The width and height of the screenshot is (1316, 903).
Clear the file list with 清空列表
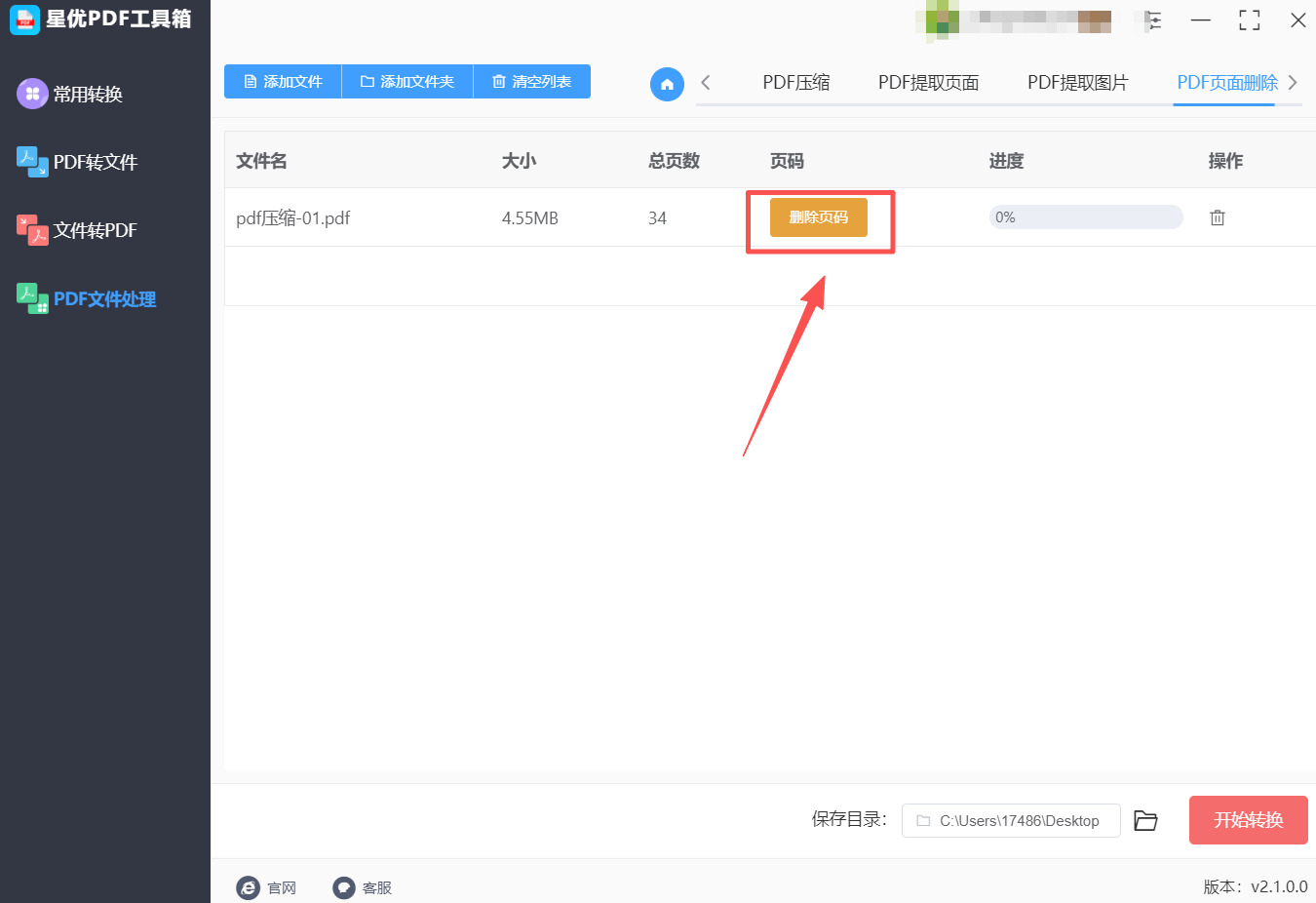pyautogui.click(x=532, y=82)
